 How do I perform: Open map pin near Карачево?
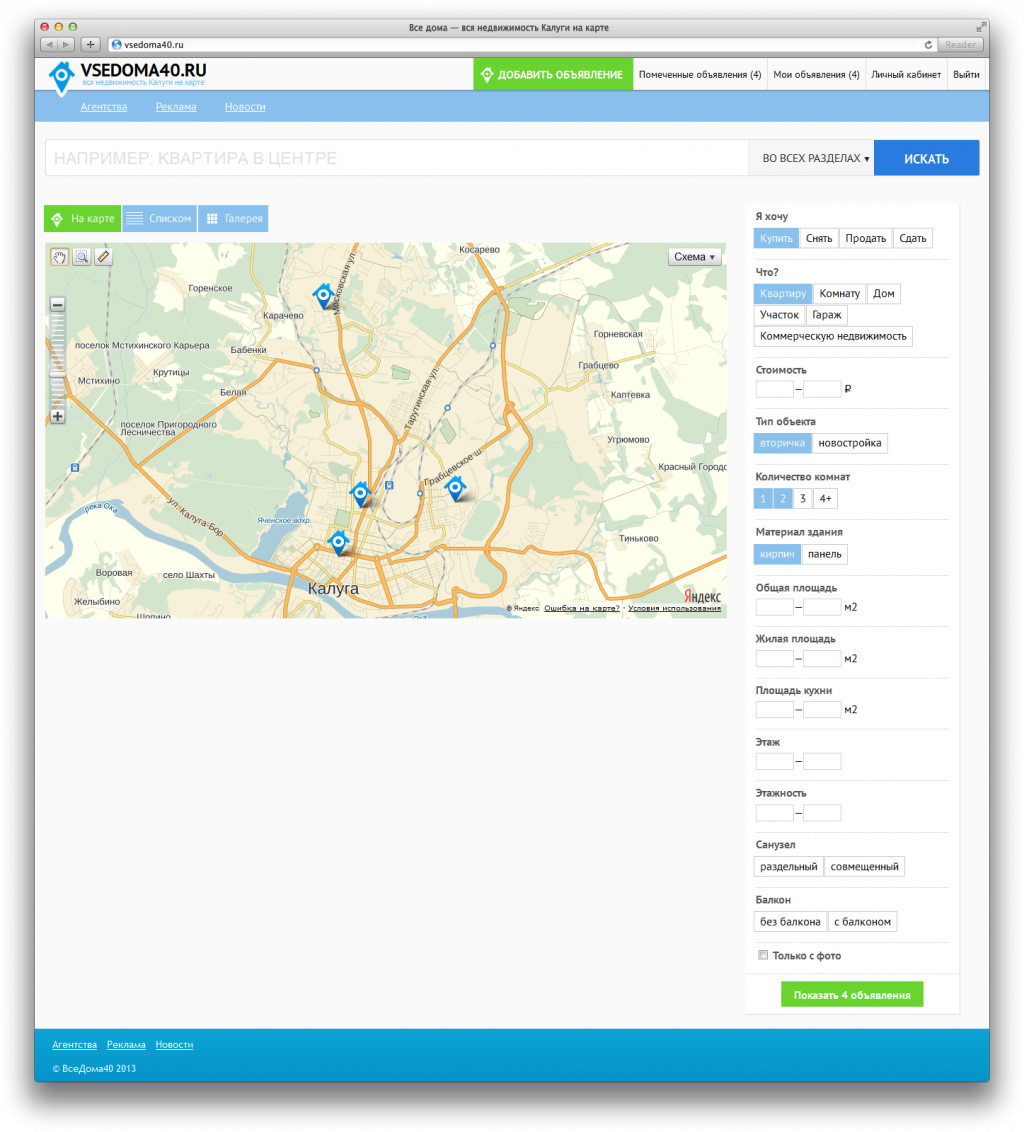(x=324, y=295)
